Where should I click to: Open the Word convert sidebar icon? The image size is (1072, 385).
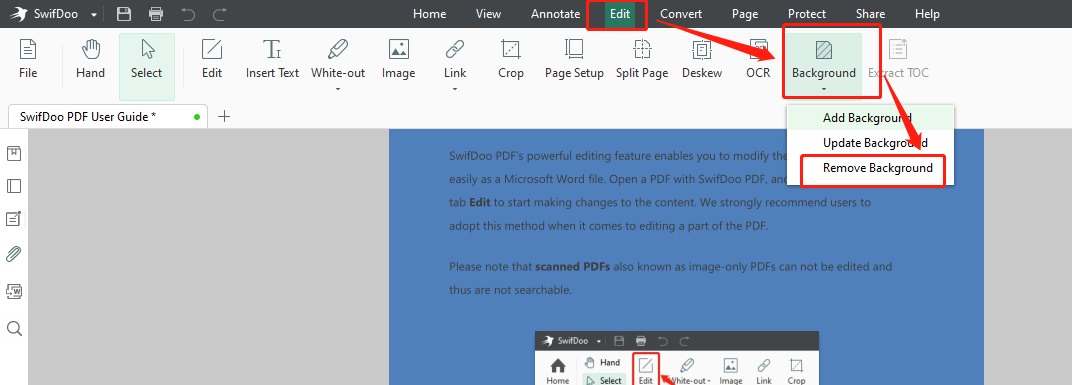click(x=14, y=291)
